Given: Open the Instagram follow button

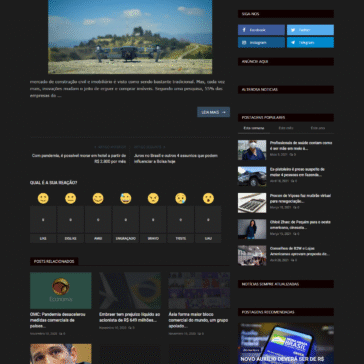Looking at the screenshot, I should [261, 43].
